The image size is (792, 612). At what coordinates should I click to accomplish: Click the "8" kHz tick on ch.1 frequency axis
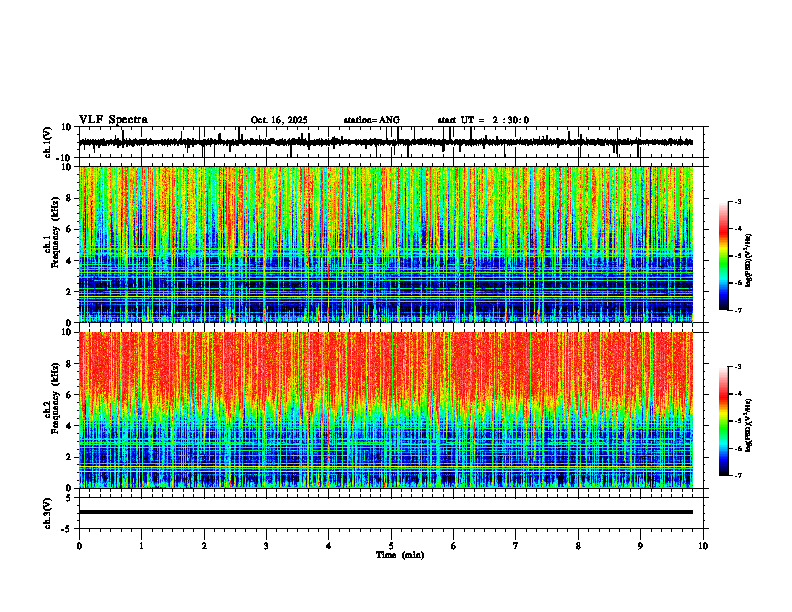69,198
